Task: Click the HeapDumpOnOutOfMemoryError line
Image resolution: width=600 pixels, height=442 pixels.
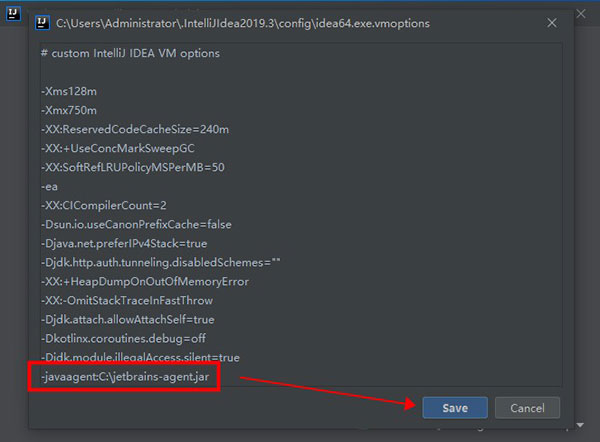Action: coord(145,282)
